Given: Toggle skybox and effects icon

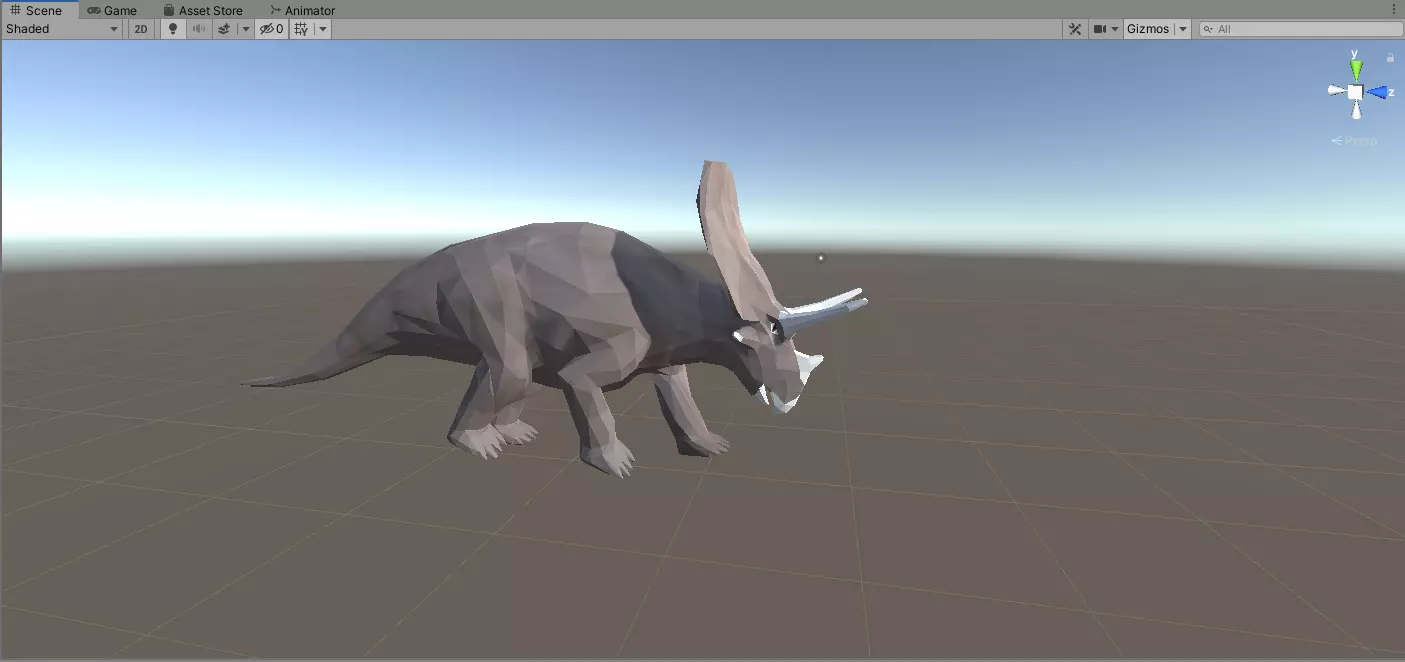Looking at the screenshot, I should (x=225, y=29).
